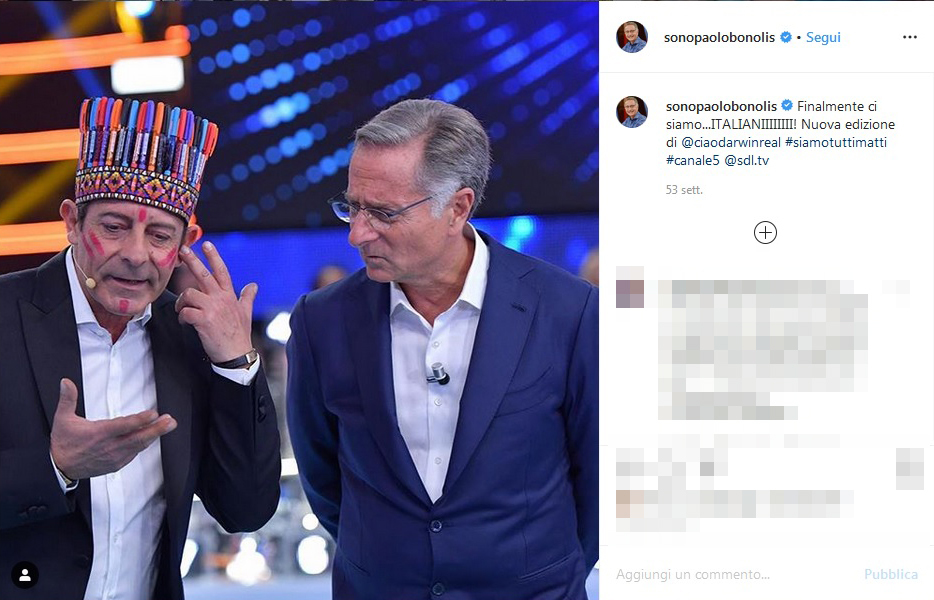
Task: Open header profile avatar of sonopaolobonolis
Action: [631, 37]
